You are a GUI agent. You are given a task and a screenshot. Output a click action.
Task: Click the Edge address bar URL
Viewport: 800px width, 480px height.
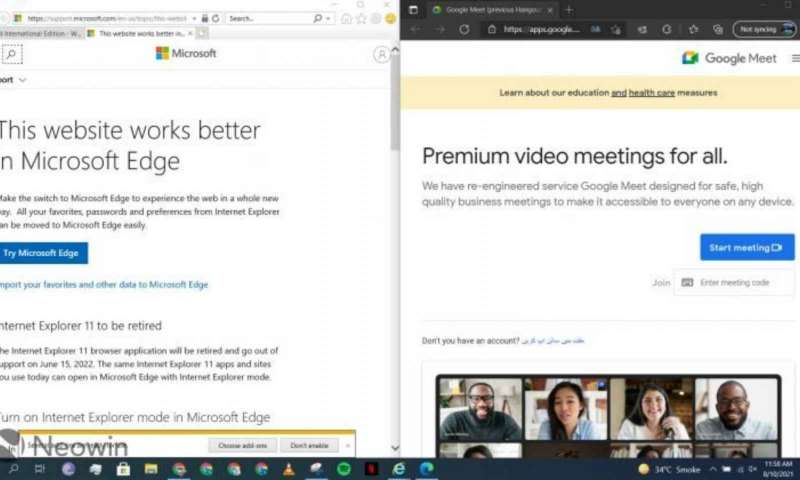(x=541, y=29)
